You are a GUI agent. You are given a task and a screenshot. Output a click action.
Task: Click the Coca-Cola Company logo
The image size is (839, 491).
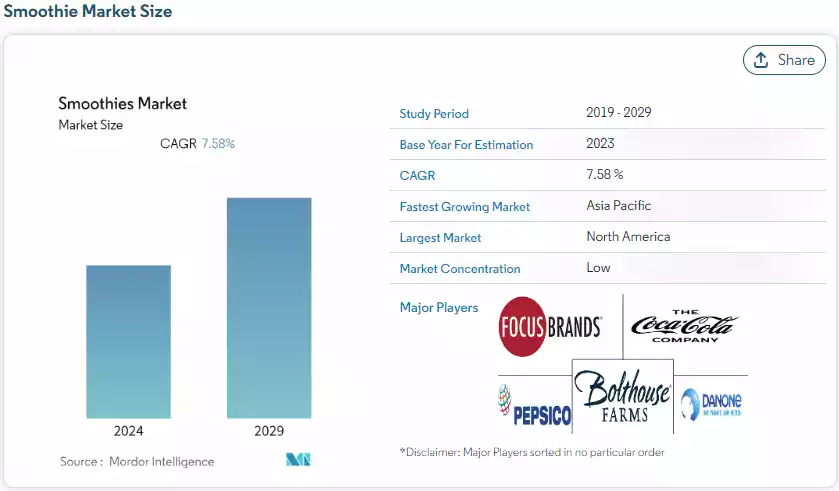[684, 326]
